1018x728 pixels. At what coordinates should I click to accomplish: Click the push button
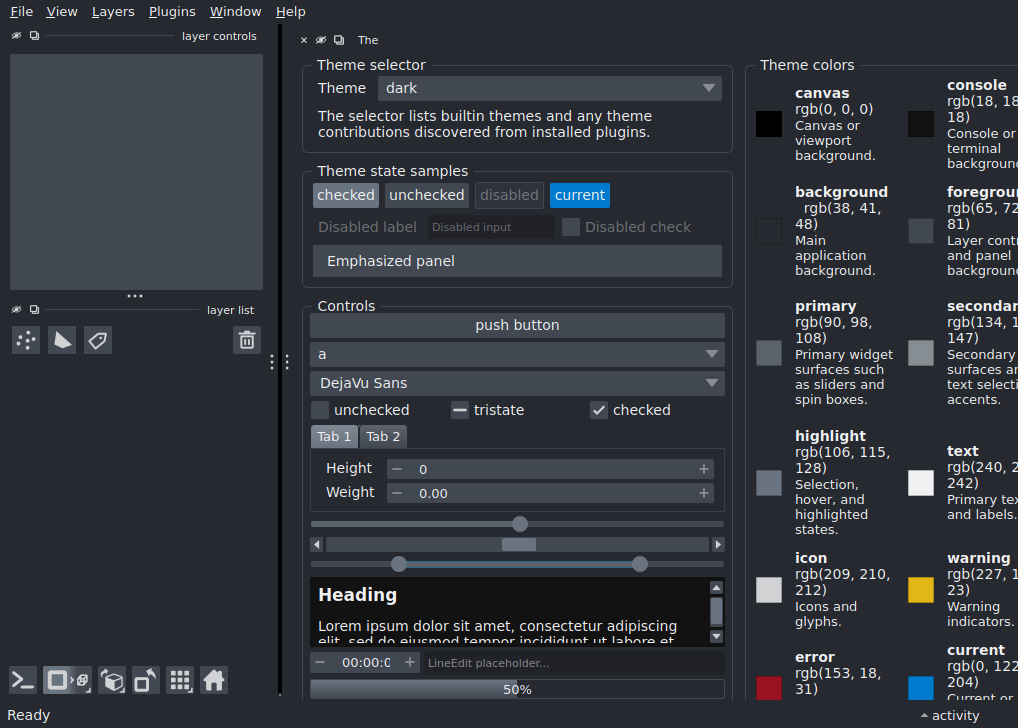(517, 325)
